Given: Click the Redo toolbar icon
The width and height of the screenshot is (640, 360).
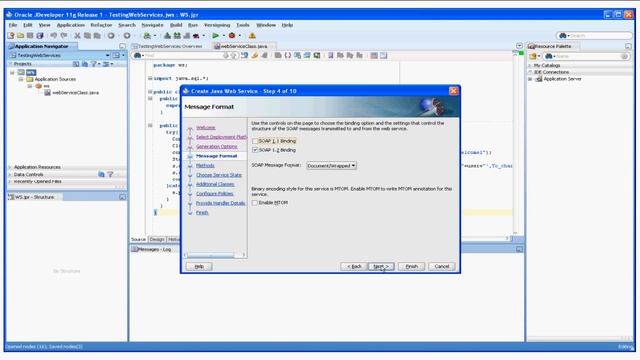Looking at the screenshot, I should click(64, 36).
